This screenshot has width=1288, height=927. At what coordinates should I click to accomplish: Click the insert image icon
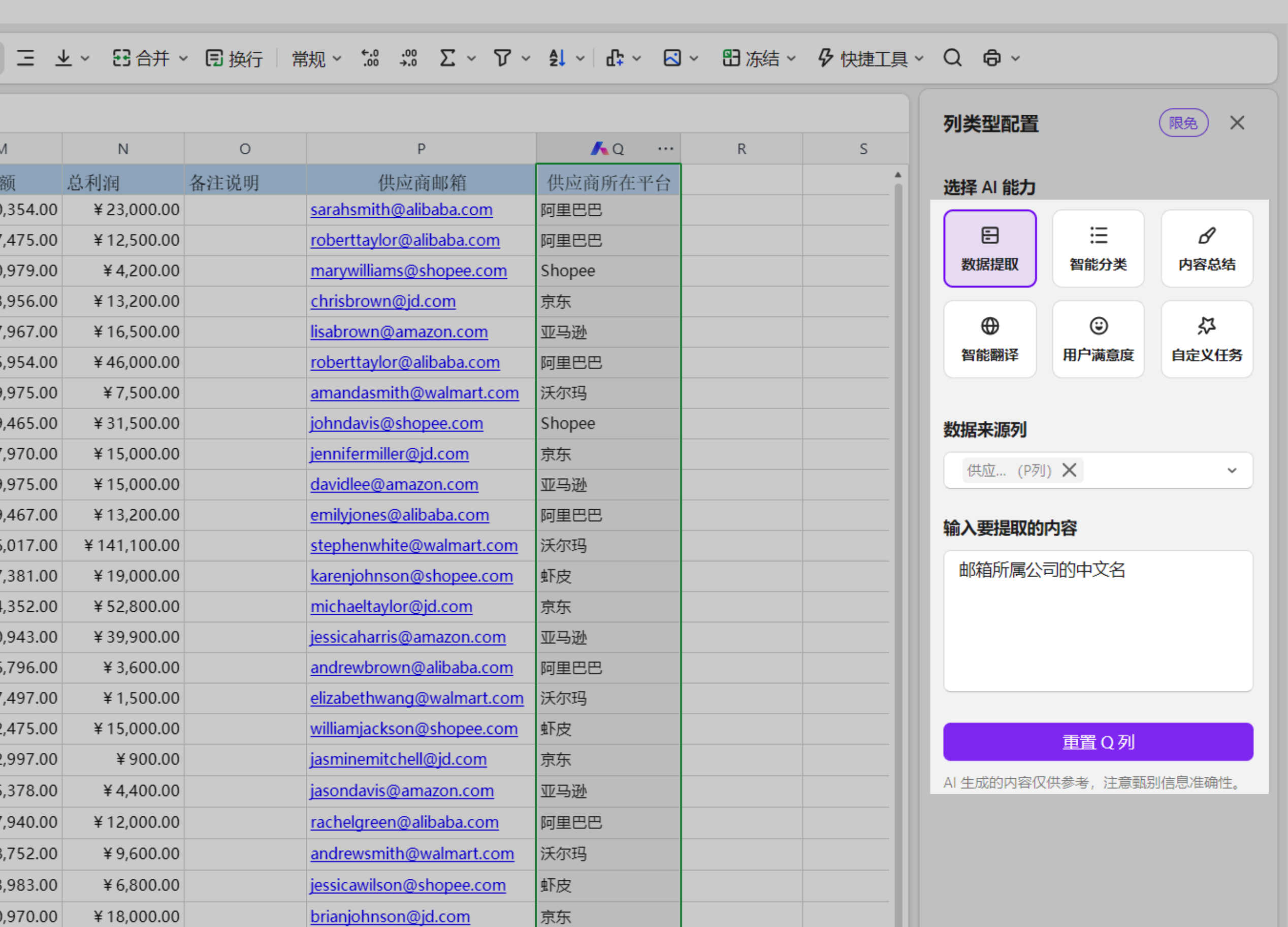click(672, 58)
